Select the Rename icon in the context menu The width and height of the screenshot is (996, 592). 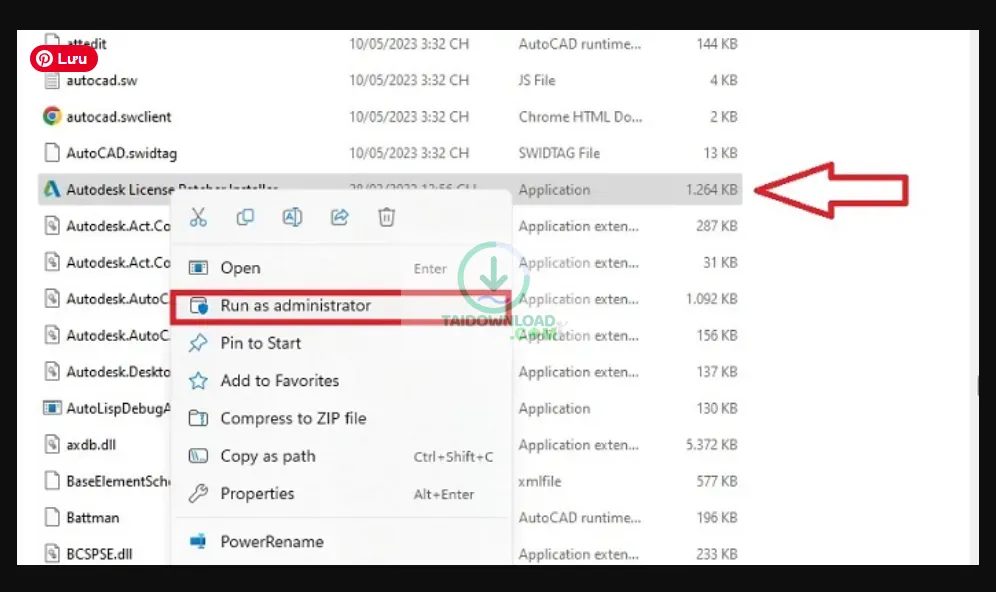tap(292, 217)
